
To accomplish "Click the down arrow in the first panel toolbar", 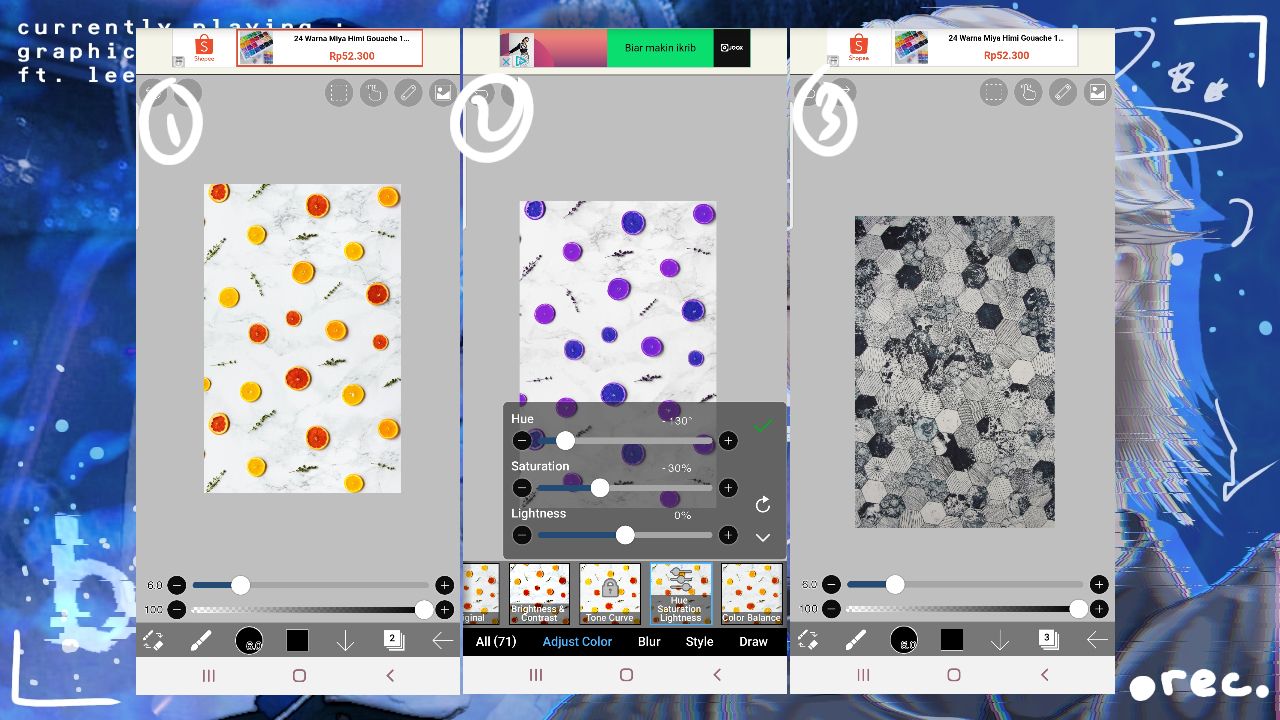I will point(345,641).
